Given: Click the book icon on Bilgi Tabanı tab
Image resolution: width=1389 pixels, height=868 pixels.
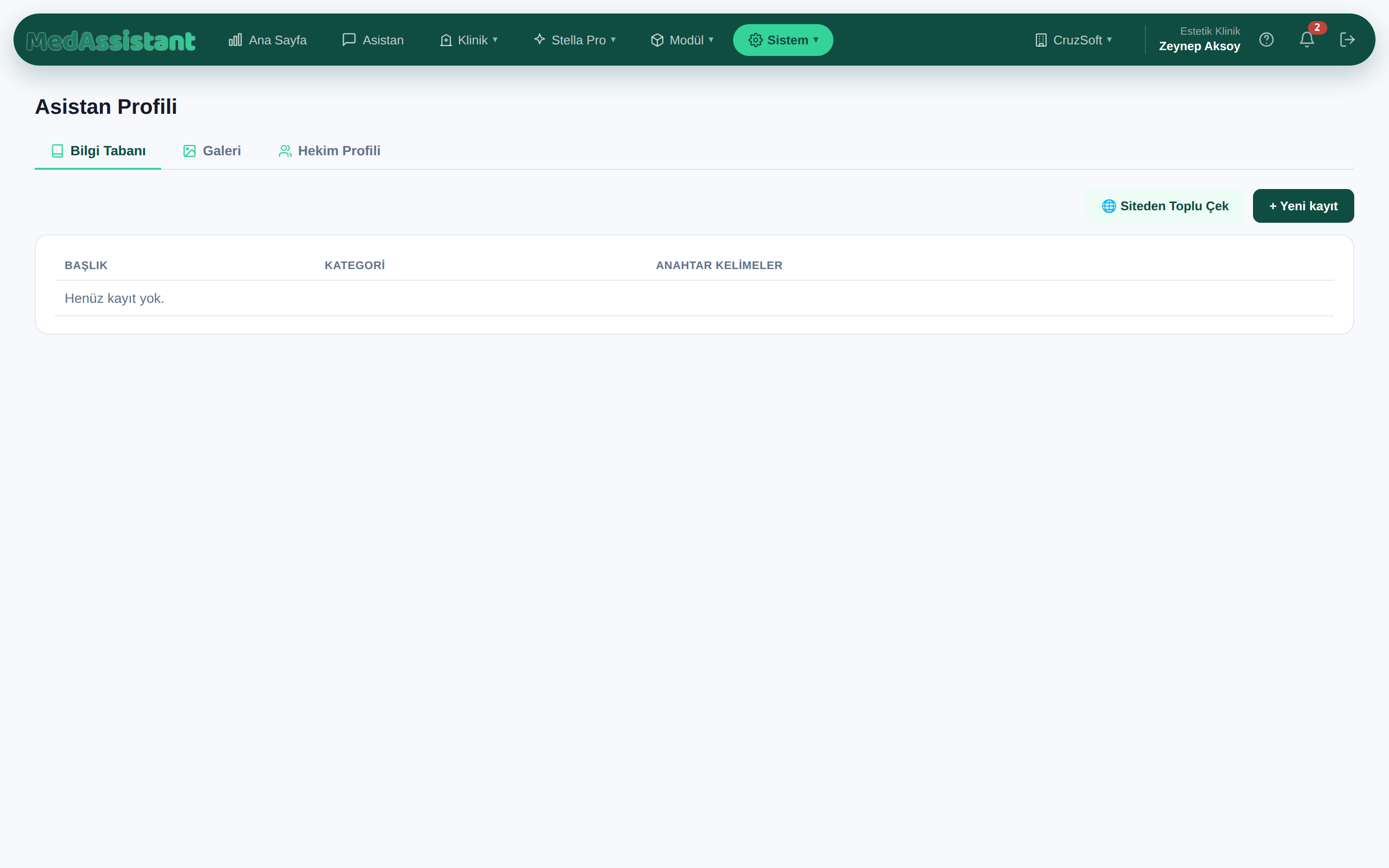Looking at the screenshot, I should coord(57,151).
